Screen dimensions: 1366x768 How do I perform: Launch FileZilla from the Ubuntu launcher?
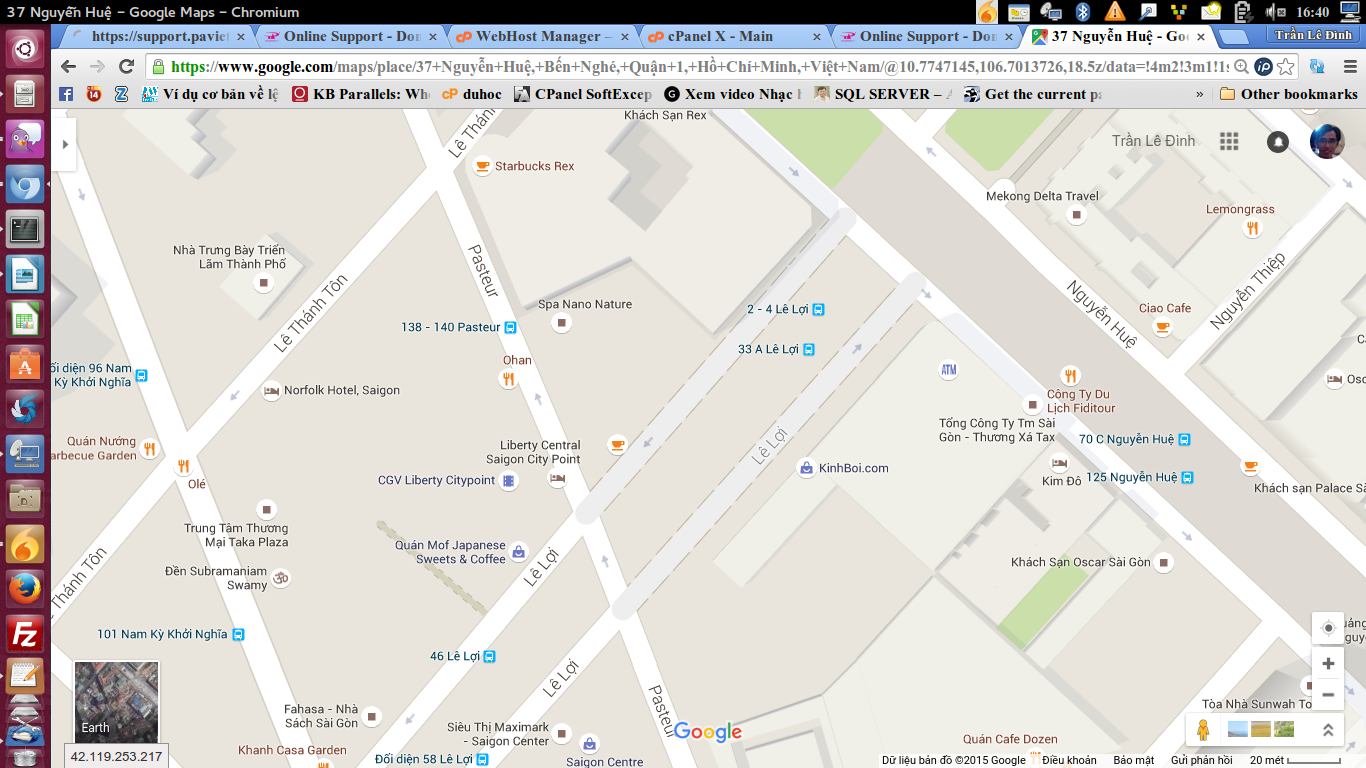[x=25, y=635]
